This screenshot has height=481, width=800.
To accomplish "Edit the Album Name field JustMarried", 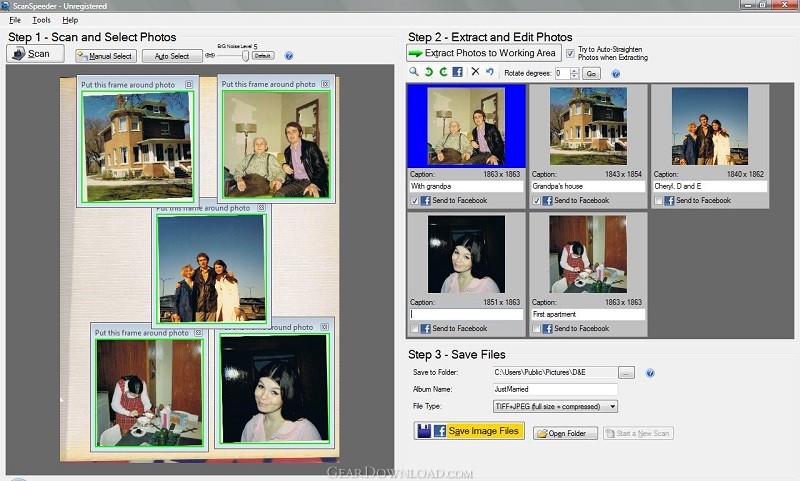I will (555, 389).
